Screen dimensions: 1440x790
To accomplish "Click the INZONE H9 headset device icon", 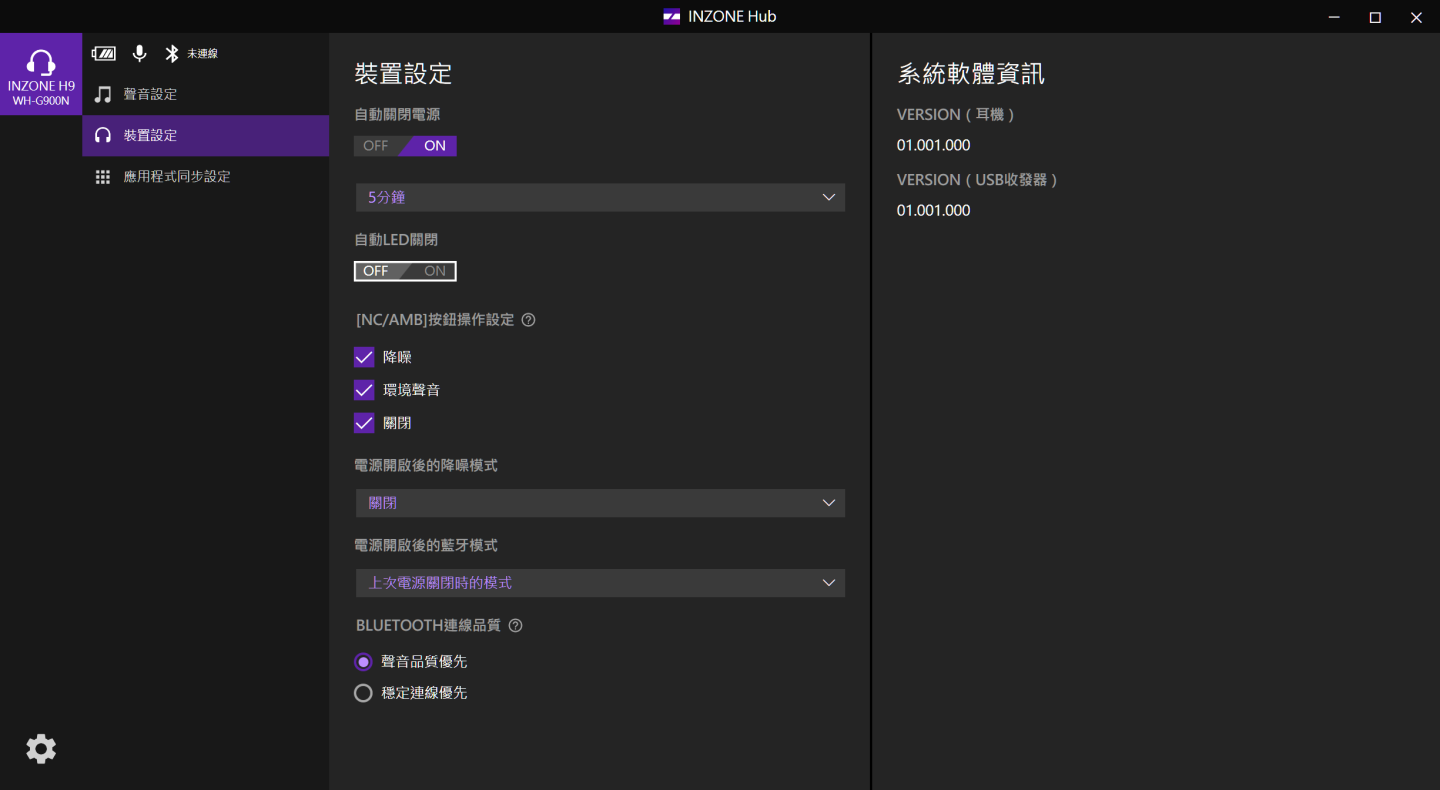I will coord(41,74).
